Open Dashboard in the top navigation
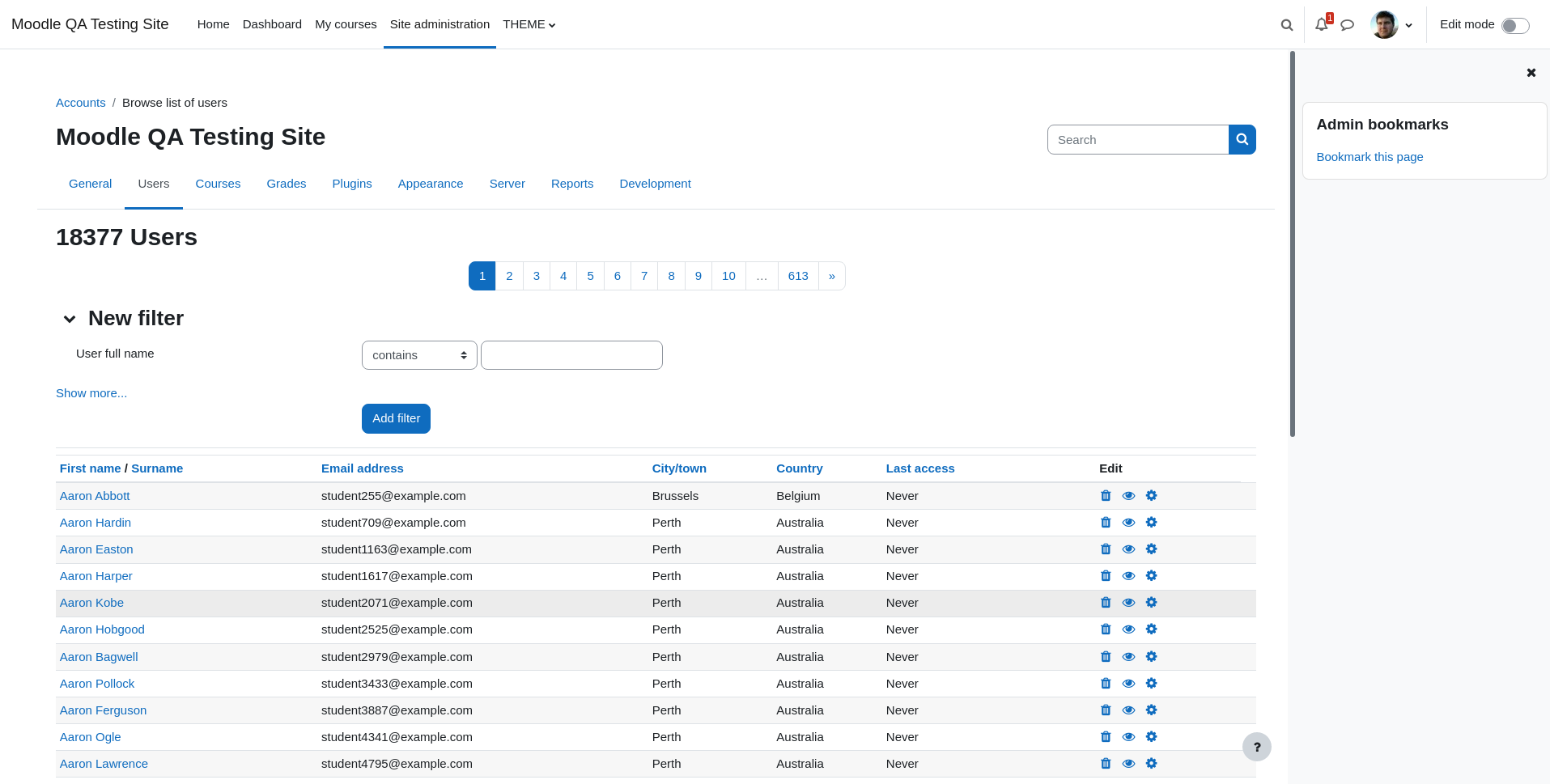 coord(272,24)
